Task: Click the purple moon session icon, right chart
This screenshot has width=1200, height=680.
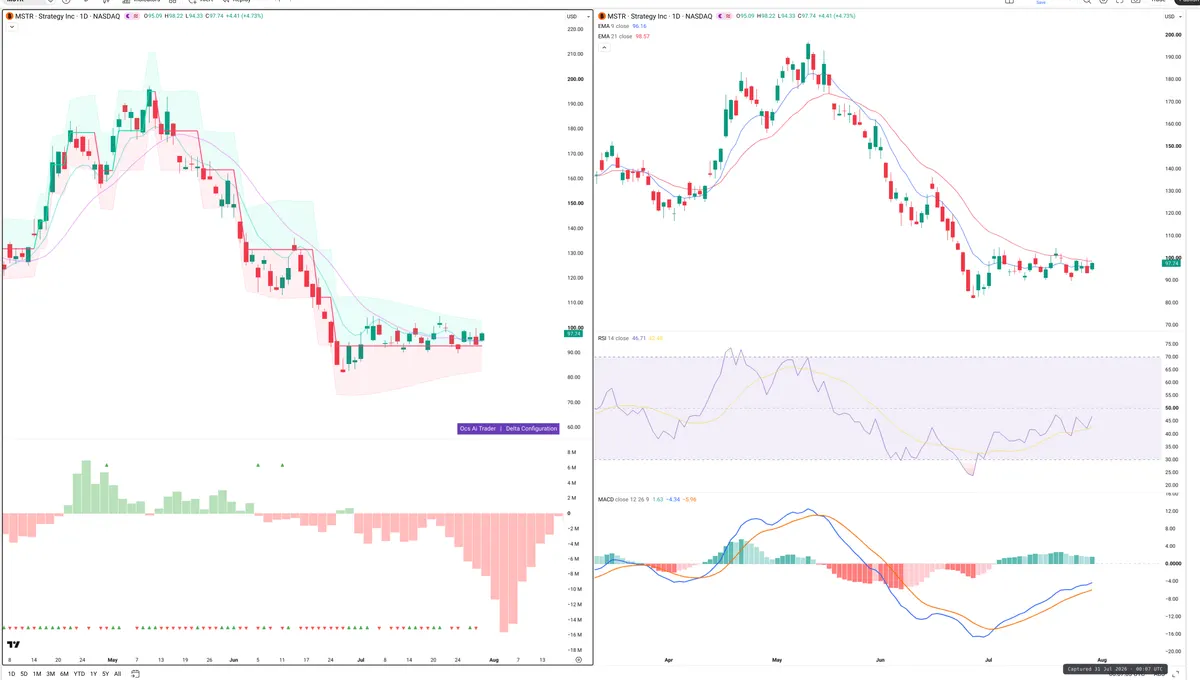Action: [x=718, y=17]
